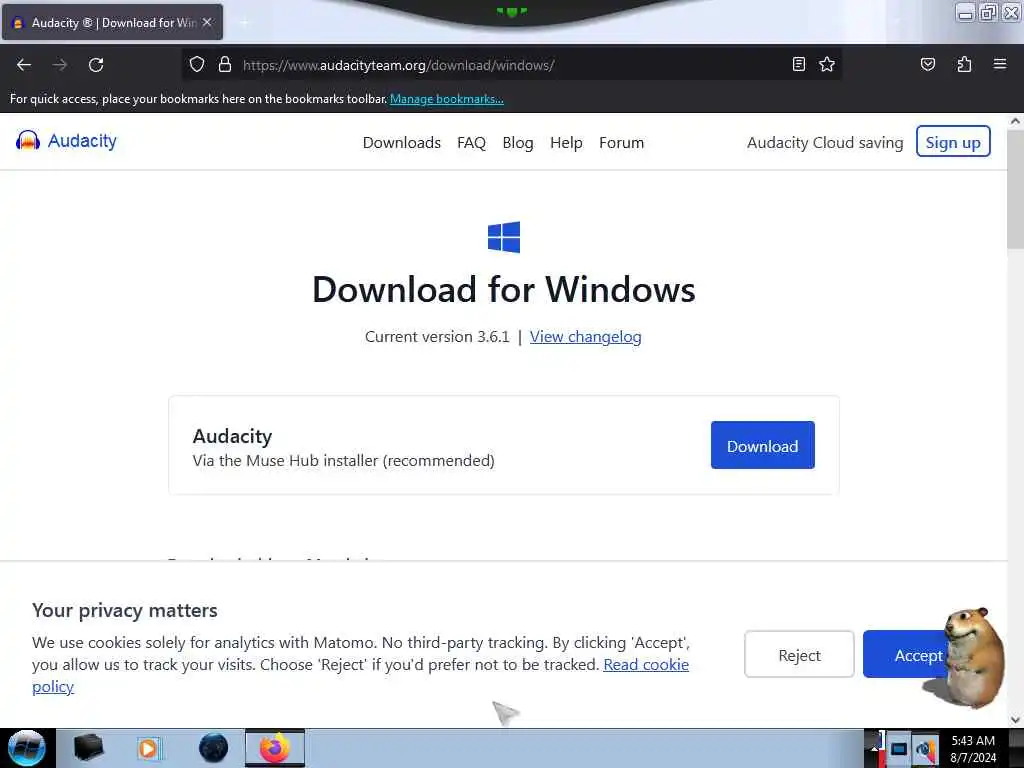Reject cookies in the privacy banner
Viewport: 1024px width, 768px height.
tap(799, 654)
